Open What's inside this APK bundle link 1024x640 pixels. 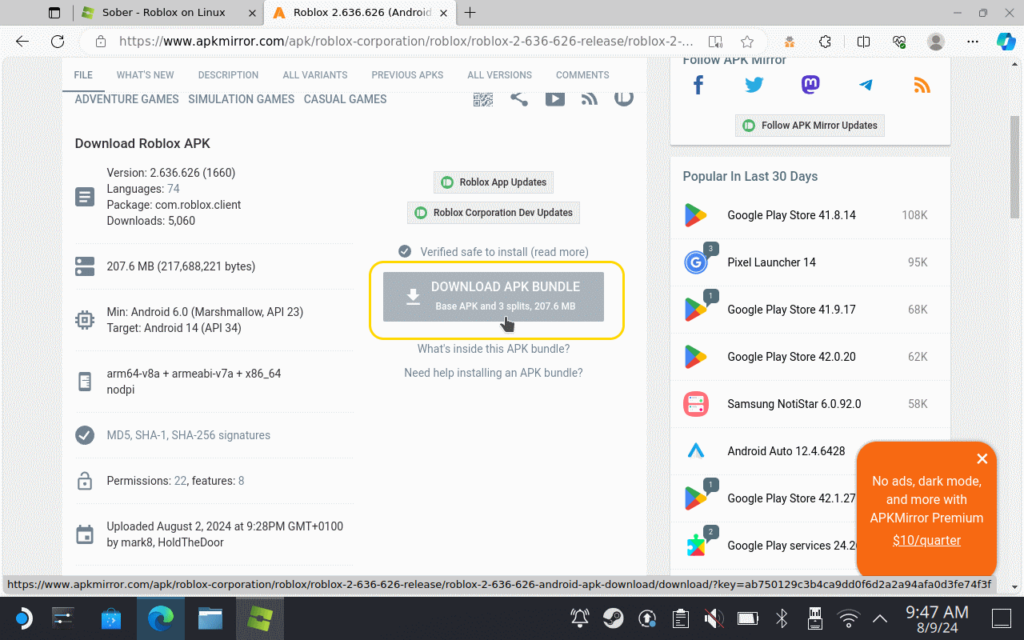click(493, 349)
